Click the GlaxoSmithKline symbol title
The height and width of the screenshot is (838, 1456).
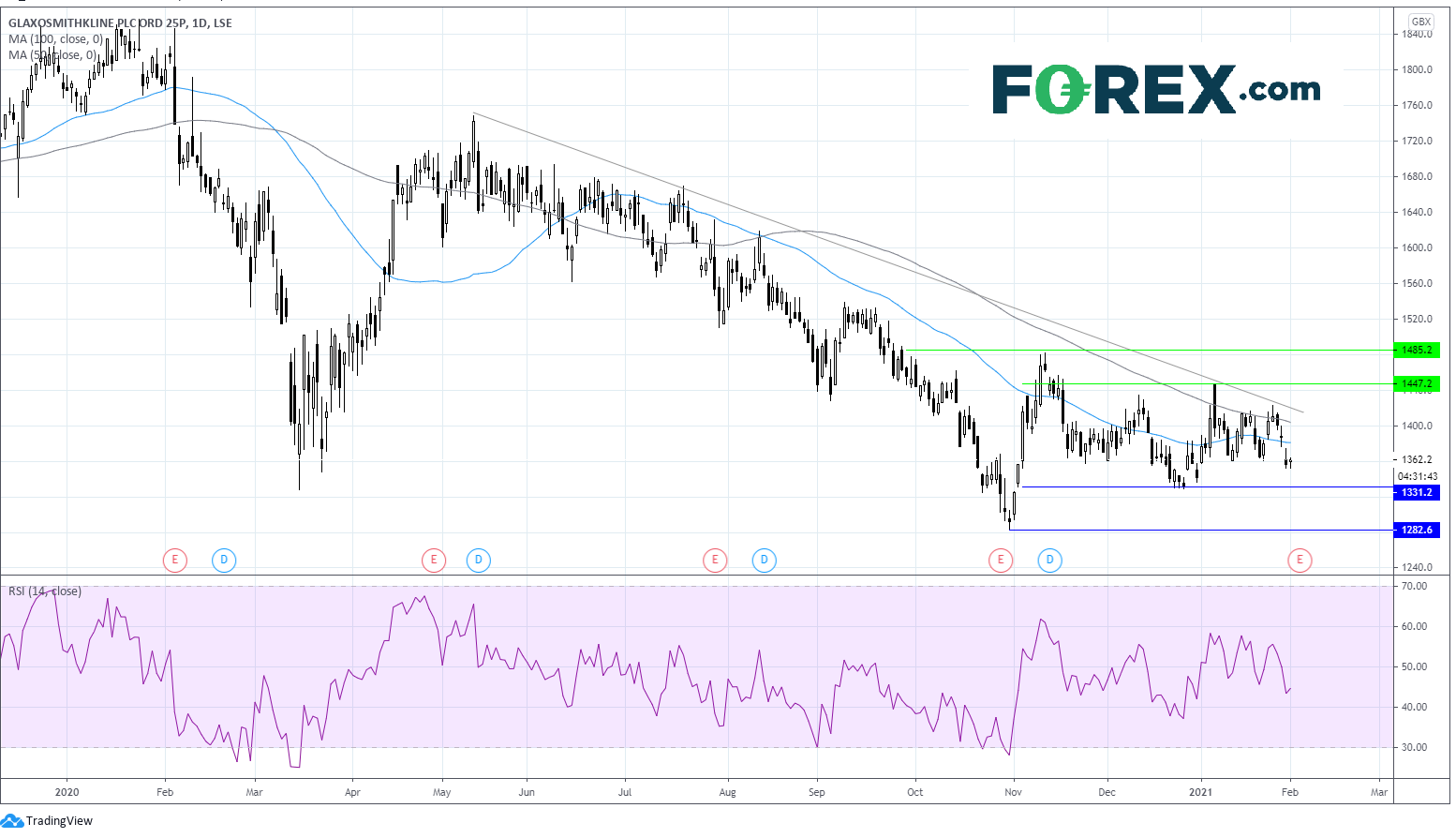click(120, 23)
